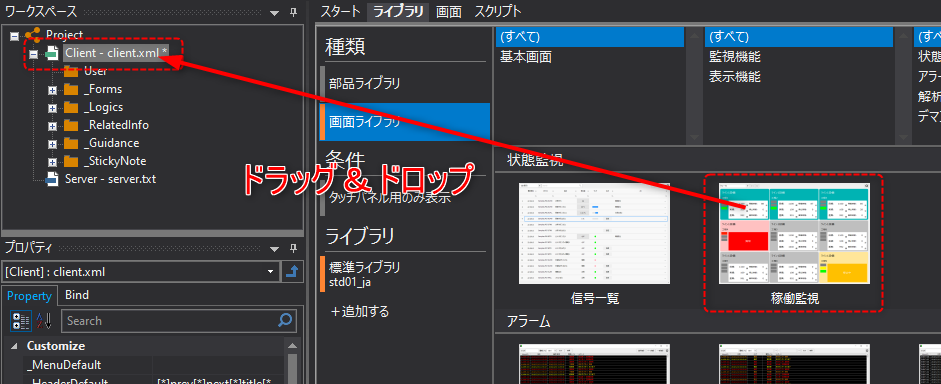Pin the ワークスペース panel

pos(293,11)
